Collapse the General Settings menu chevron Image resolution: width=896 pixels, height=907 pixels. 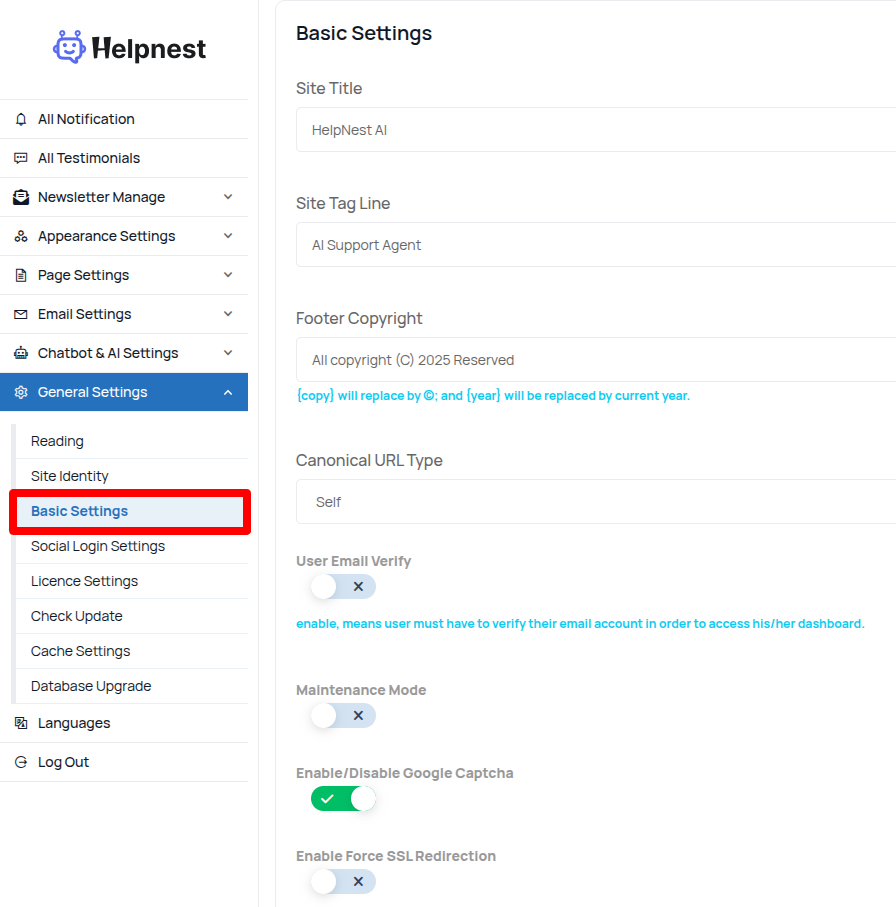(228, 392)
